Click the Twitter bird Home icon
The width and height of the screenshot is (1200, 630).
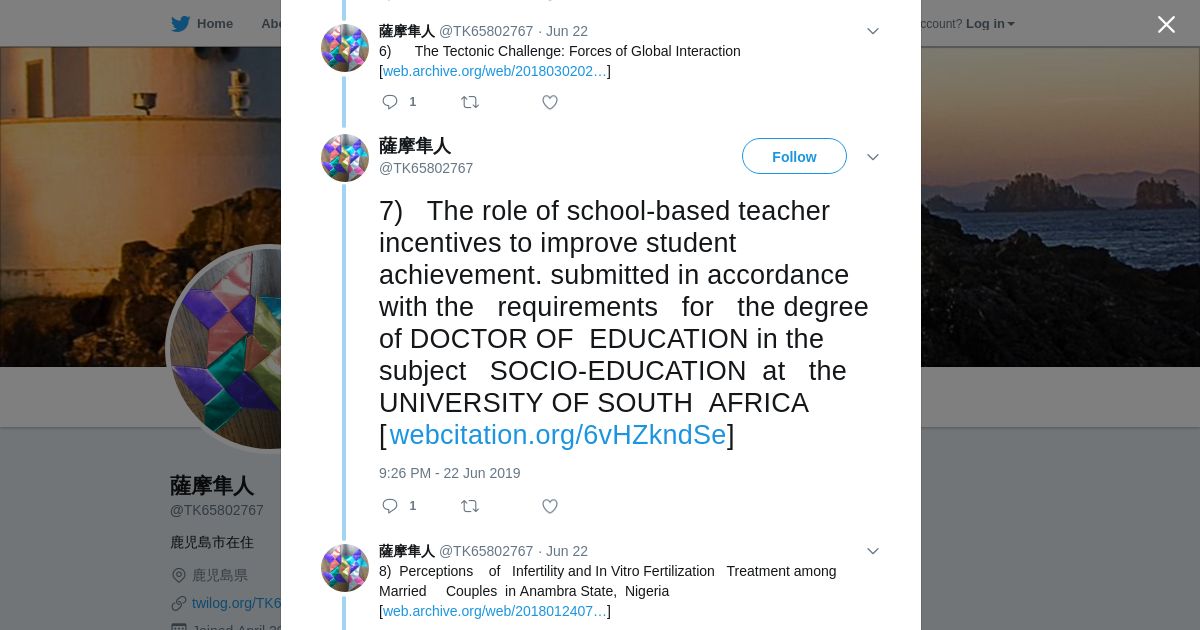tap(180, 24)
